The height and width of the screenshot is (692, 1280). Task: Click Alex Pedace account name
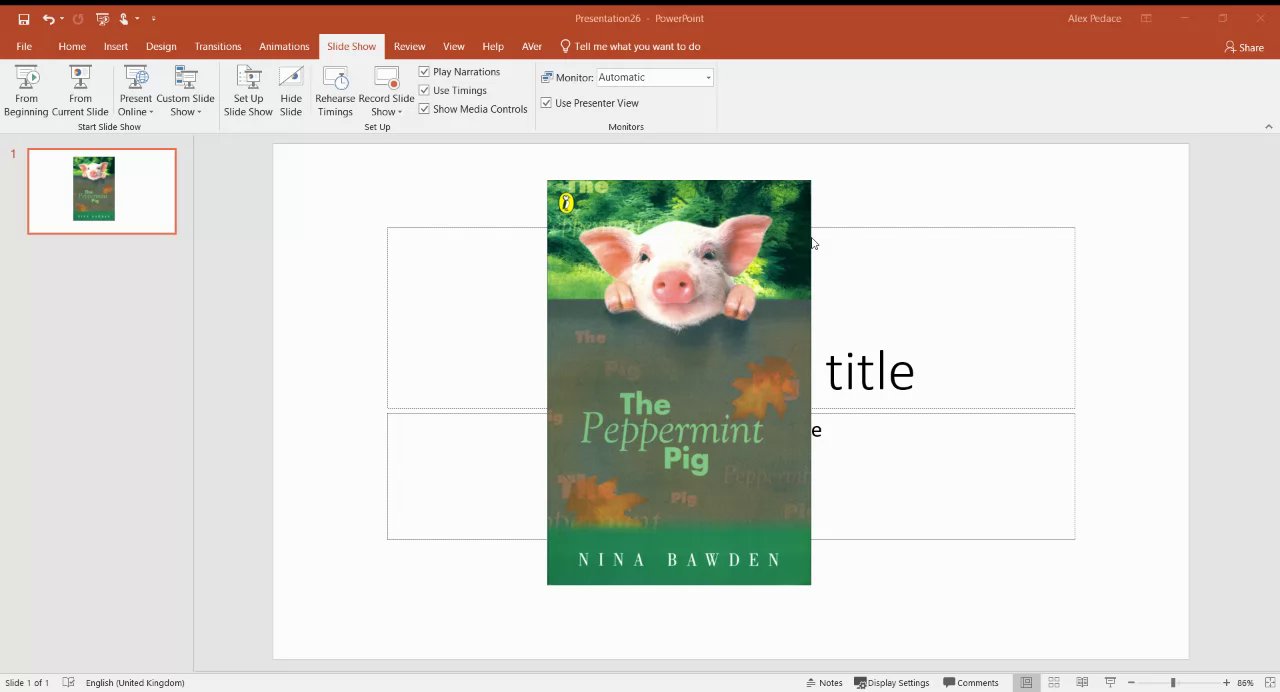click(x=1094, y=18)
